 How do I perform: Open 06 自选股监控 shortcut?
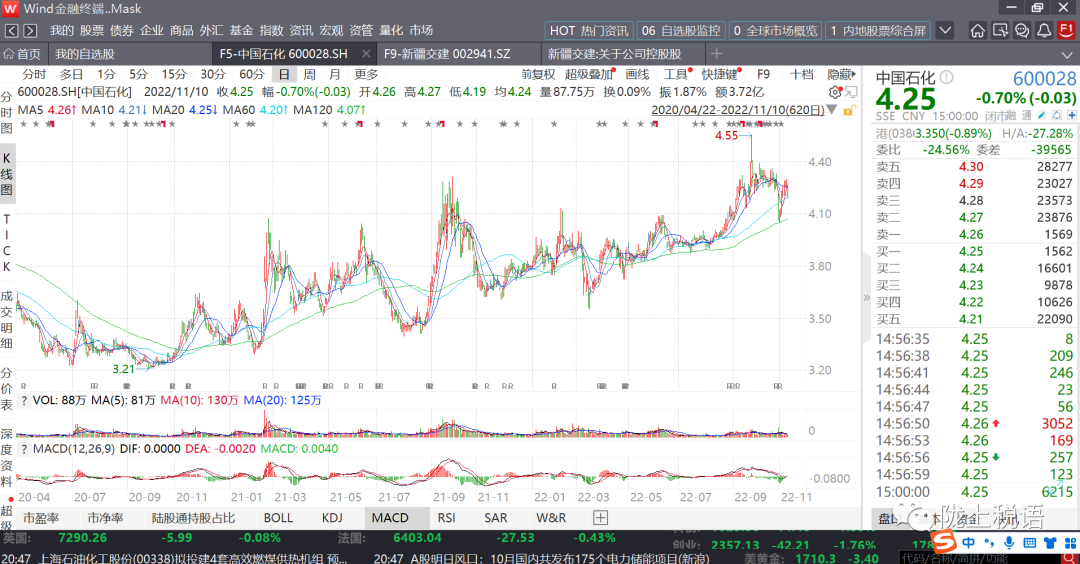coord(681,30)
